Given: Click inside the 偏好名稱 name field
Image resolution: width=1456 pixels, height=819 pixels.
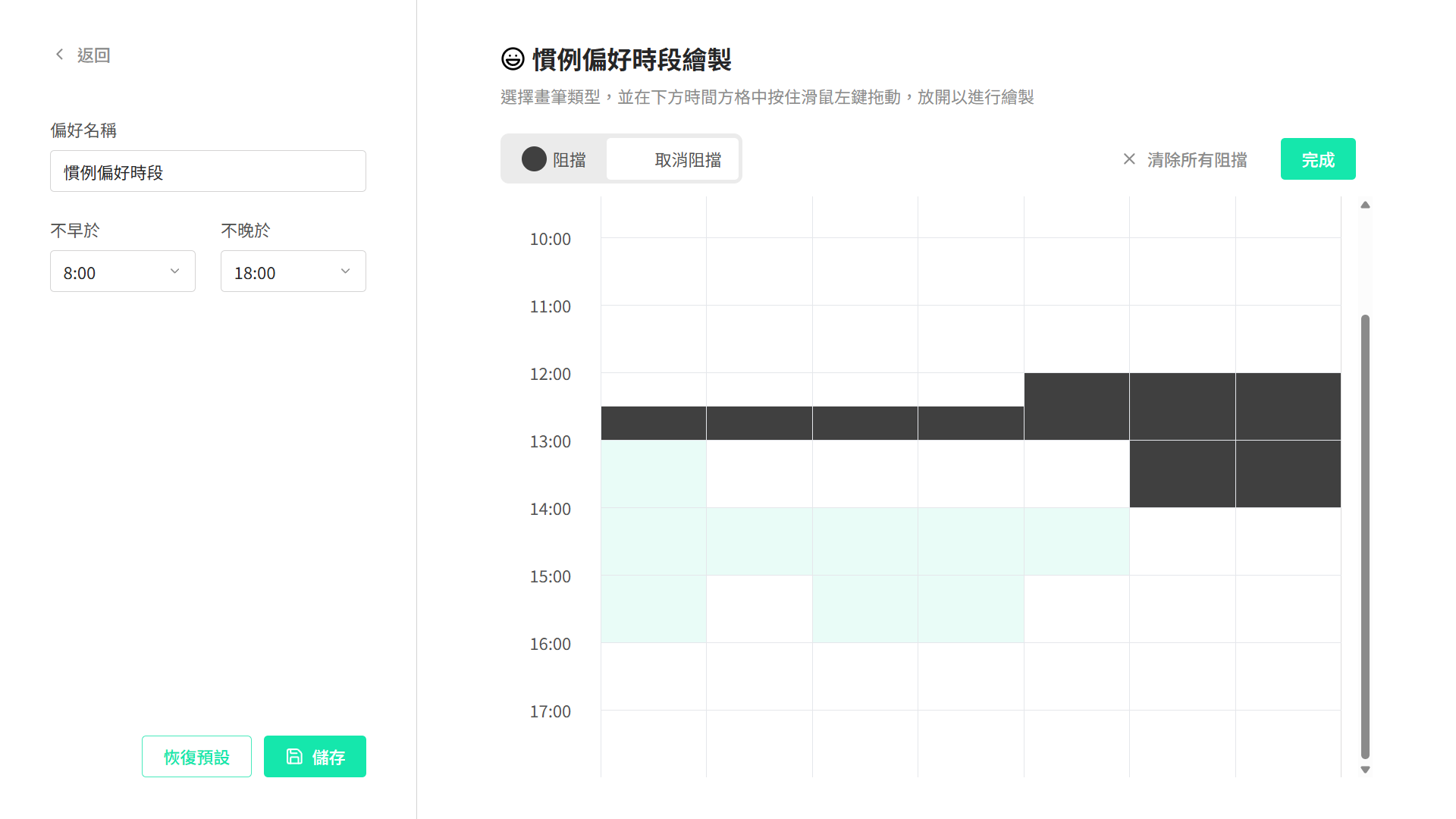Looking at the screenshot, I should [208, 171].
